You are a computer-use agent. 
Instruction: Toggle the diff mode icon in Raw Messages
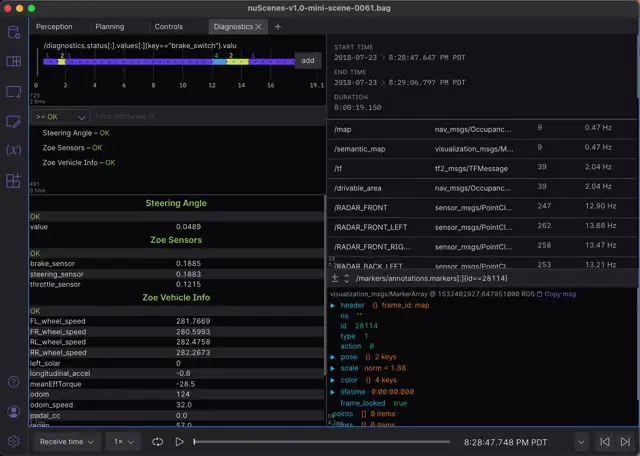click(335, 279)
